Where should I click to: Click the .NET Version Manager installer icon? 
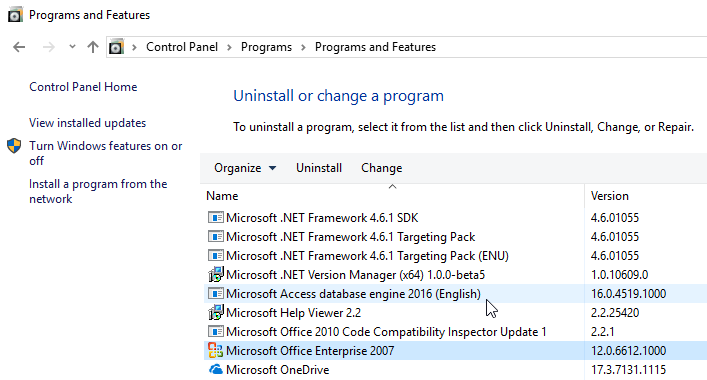tap(216, 275)
